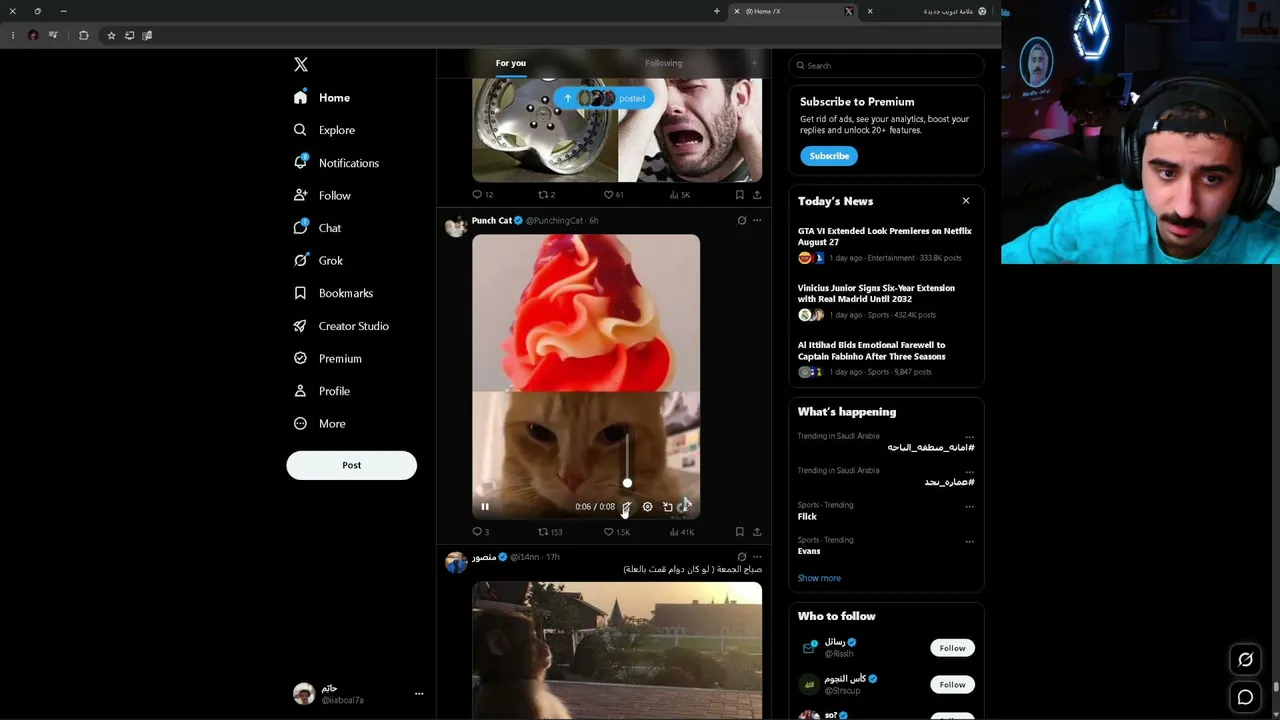Open GTA VI Extended Look news story
The height and width of the screenshot is (720, 1280).
886,245
